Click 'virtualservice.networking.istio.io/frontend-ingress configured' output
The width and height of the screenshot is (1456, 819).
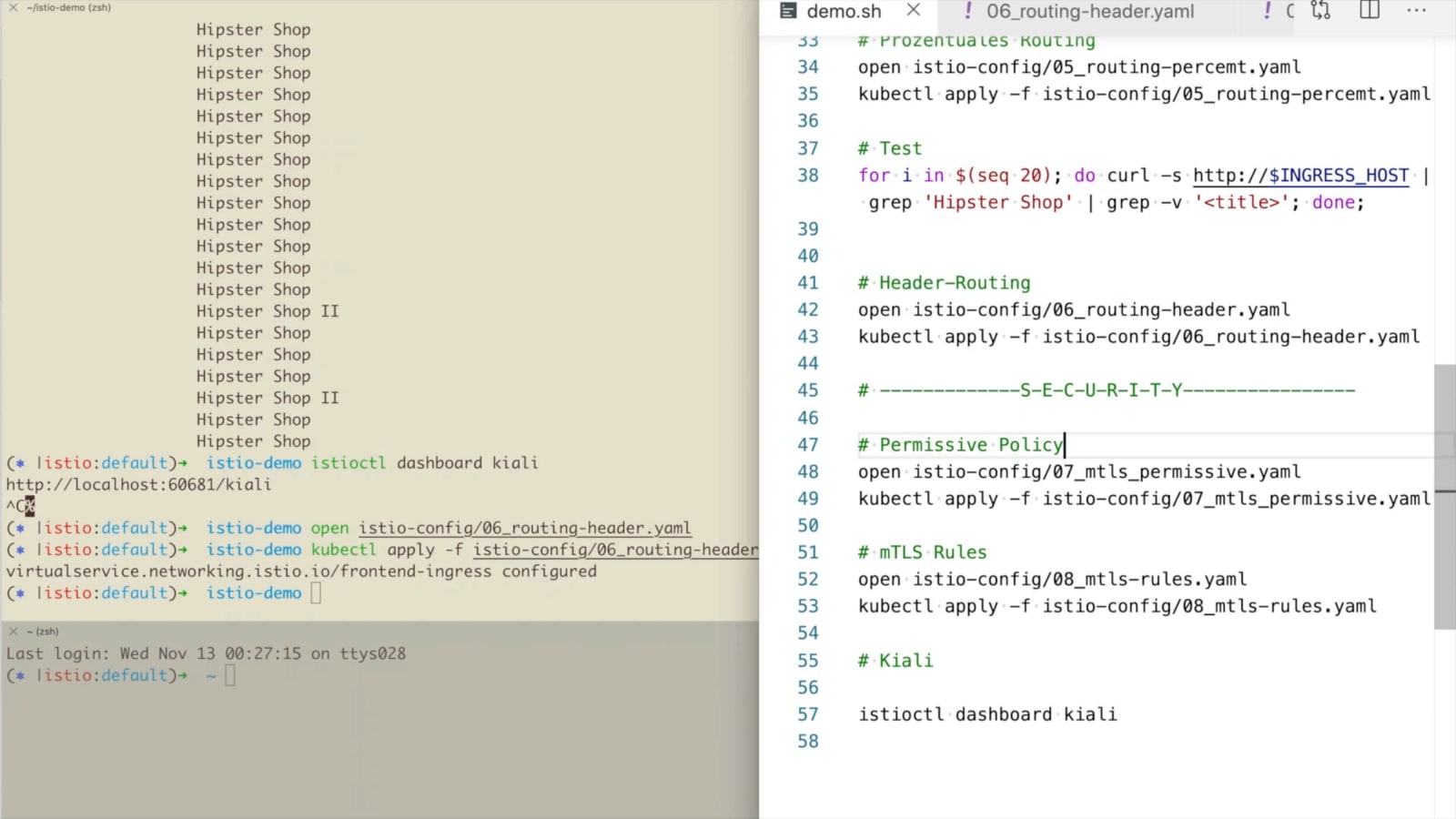pyautogui.click(x=301, y=571)
